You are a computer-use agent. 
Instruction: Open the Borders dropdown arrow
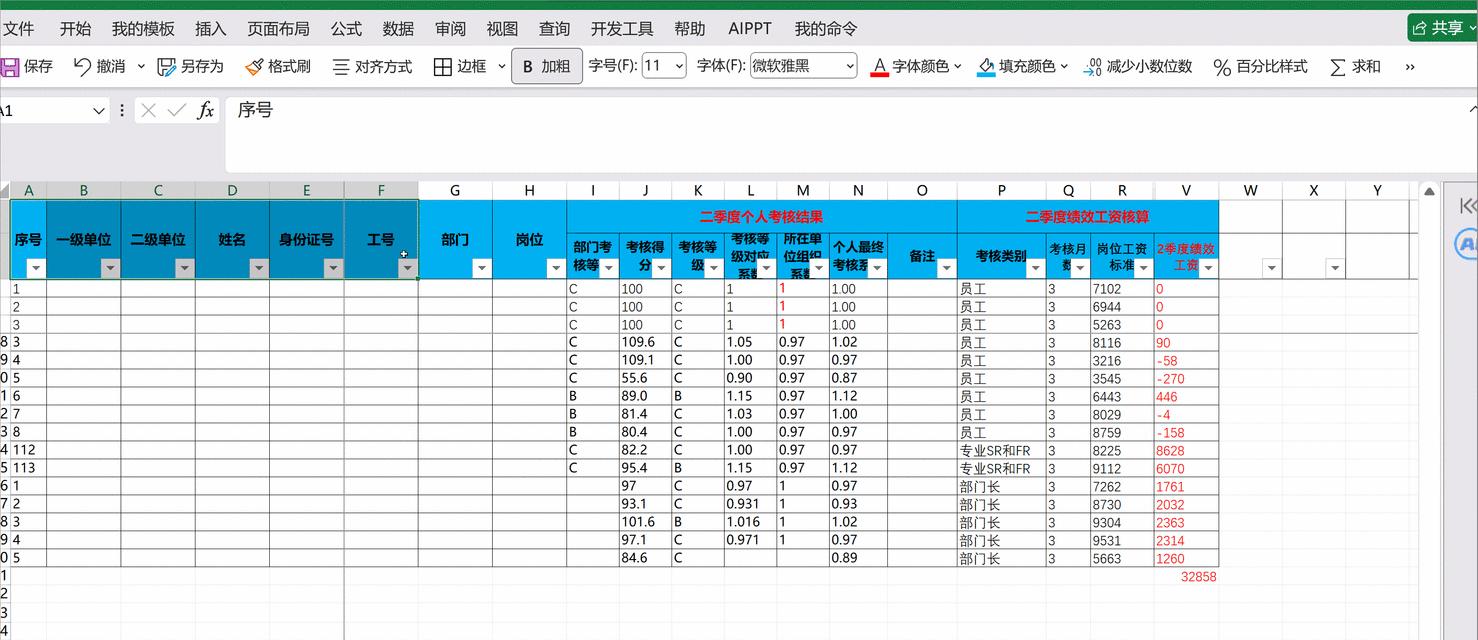pos(502,67)
